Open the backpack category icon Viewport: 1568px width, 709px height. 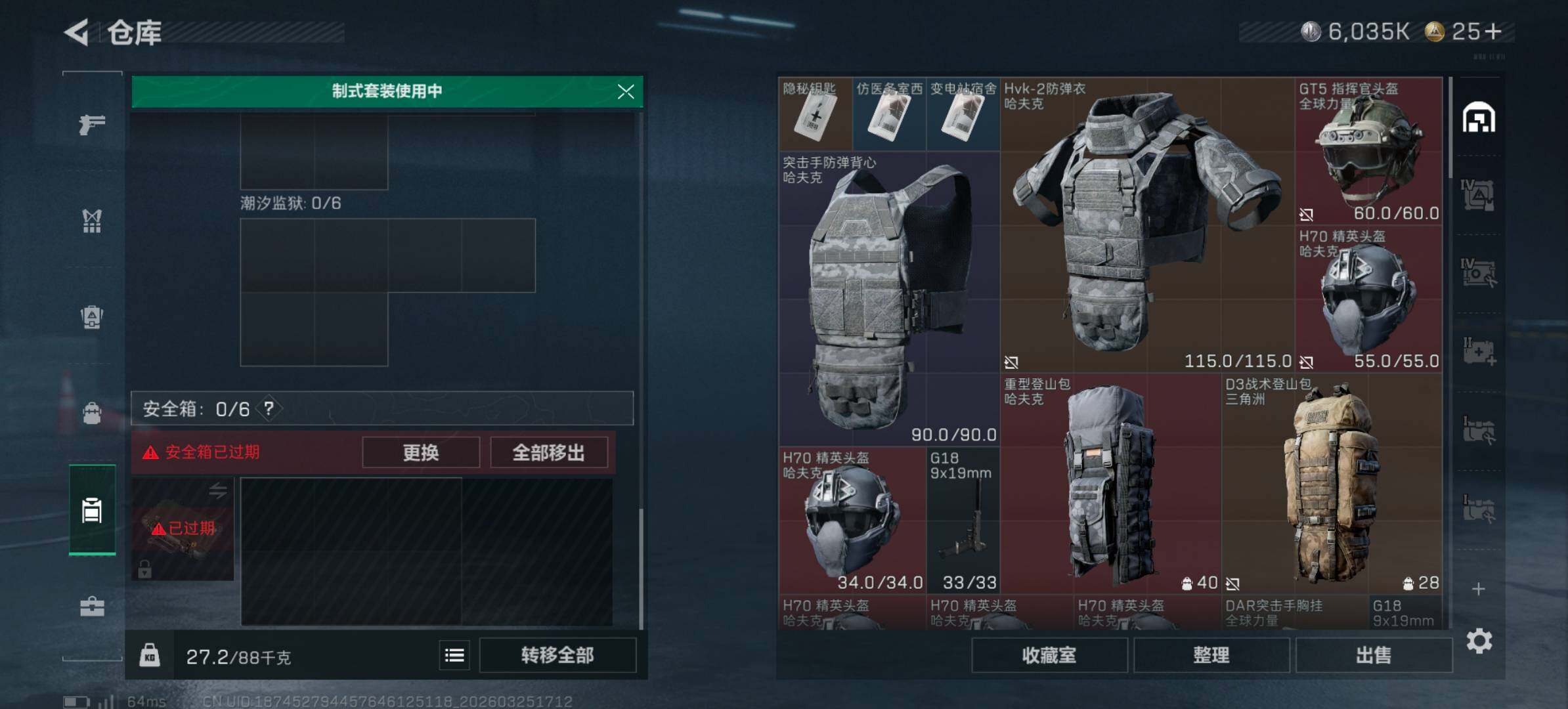tap(92, 317)
